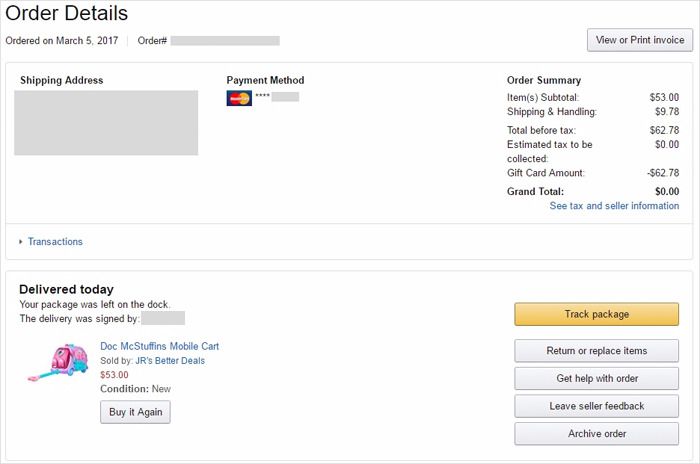The width and height of the screenshot is (700, 464).
Task: Click the Grand Total amount
Action: (x=667, y=192)
